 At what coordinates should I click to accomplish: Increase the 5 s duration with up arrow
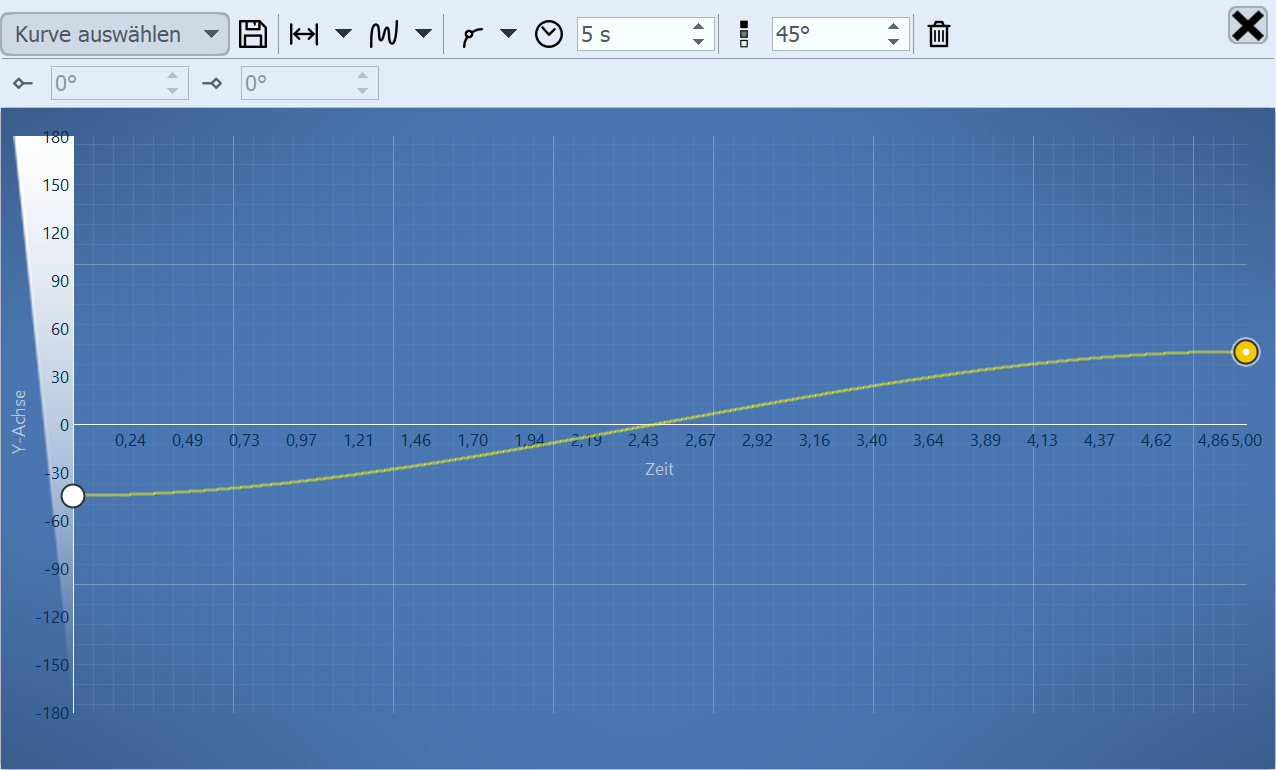pos(698,27)
